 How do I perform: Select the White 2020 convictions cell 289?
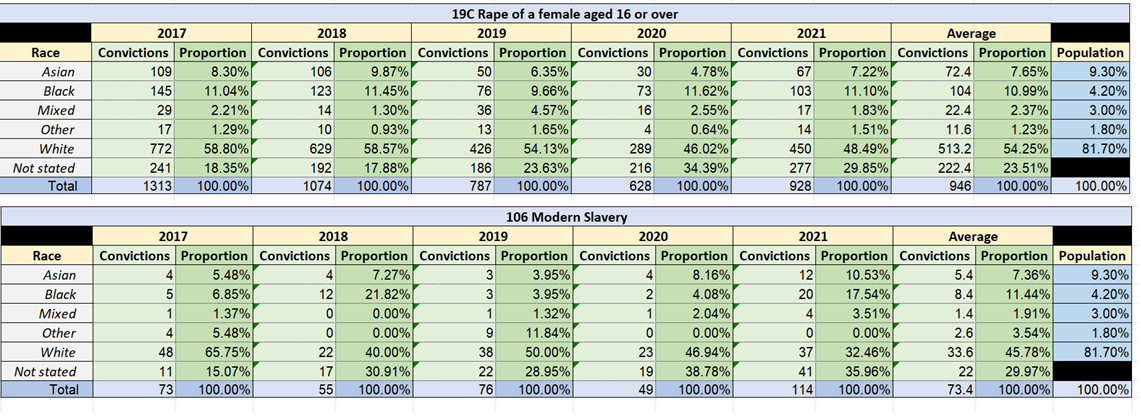coord(613,148)
